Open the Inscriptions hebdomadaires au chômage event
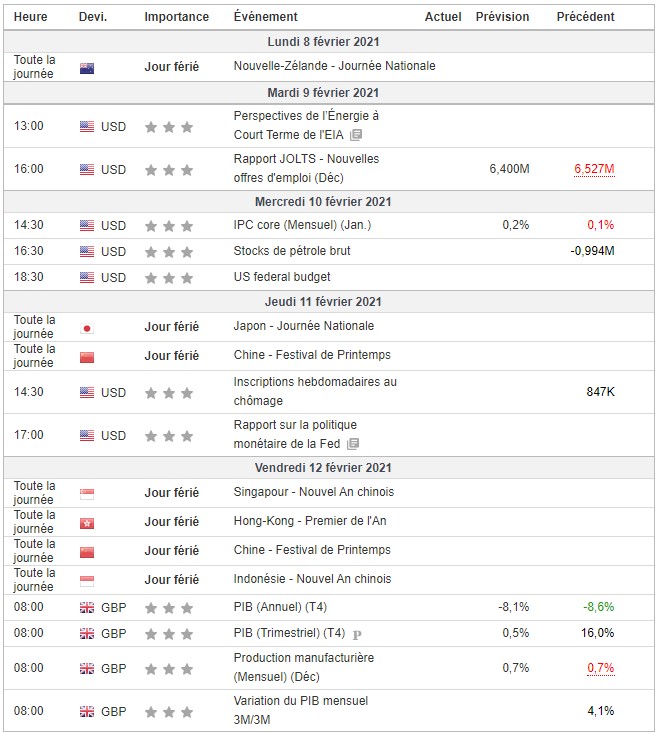 point(315,391)
